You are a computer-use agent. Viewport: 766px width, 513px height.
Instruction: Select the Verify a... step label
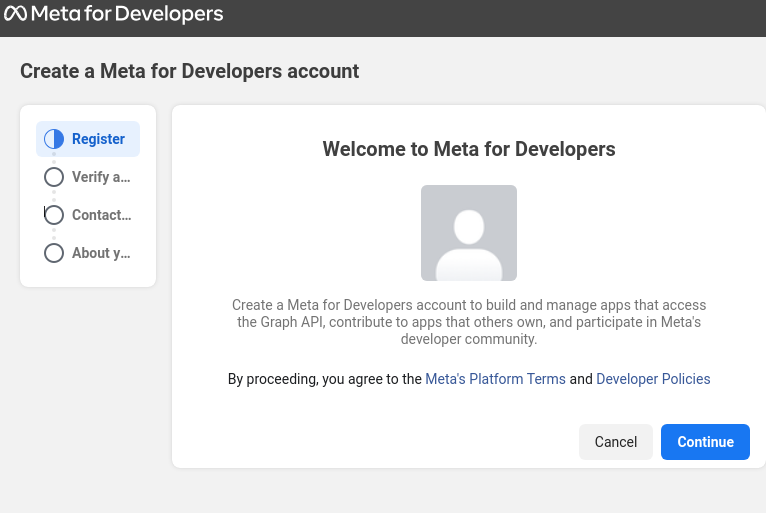pos(101,177)
